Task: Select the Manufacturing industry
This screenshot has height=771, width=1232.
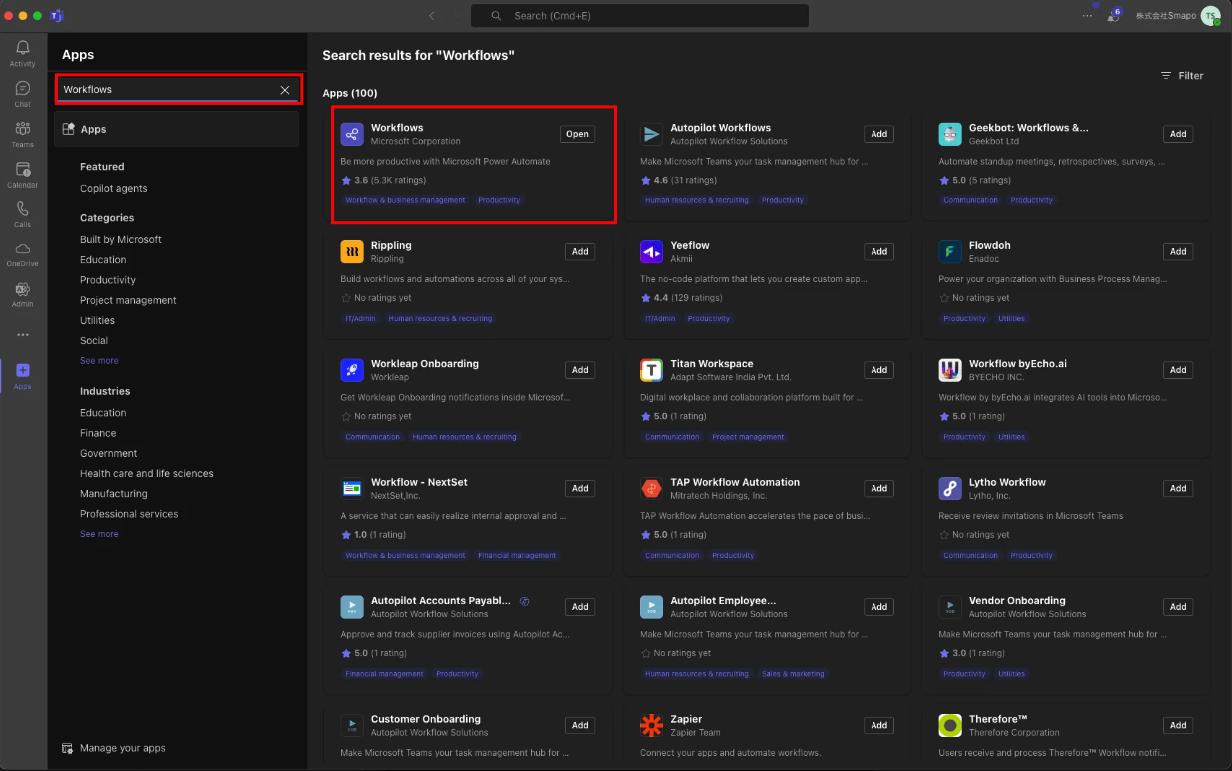Action: tap(113, 494)
